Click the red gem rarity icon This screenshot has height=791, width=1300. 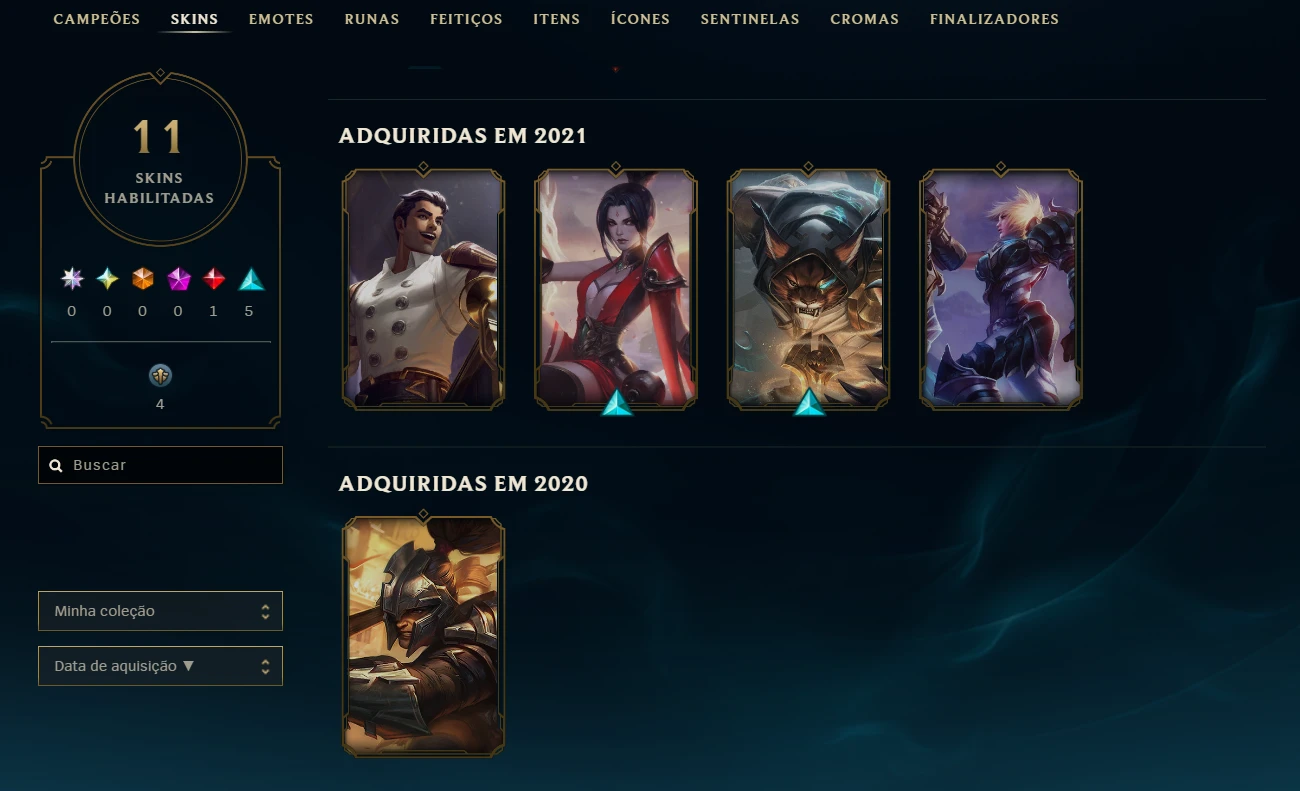pyautogui.click(x=214, y=279)
